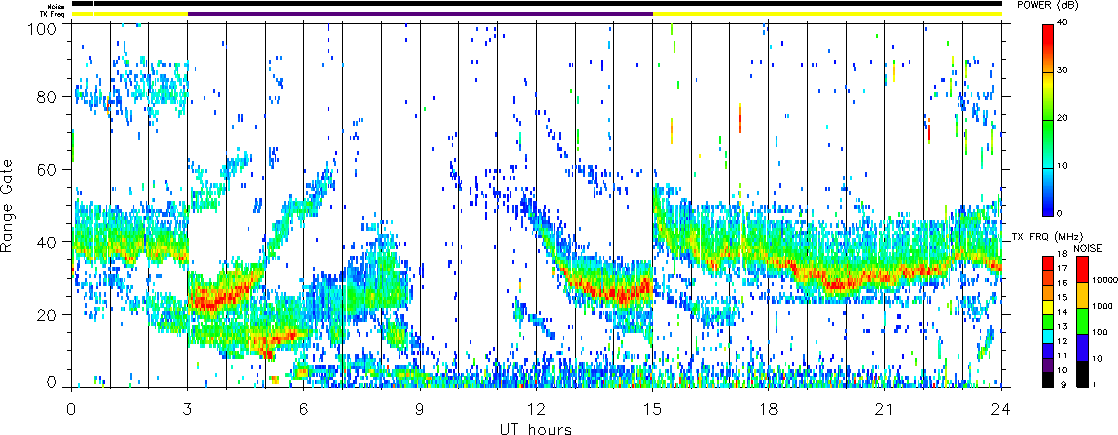
Task: Click yellow TX Freq strip spanning hours 15 to 24
Action: 827,14
